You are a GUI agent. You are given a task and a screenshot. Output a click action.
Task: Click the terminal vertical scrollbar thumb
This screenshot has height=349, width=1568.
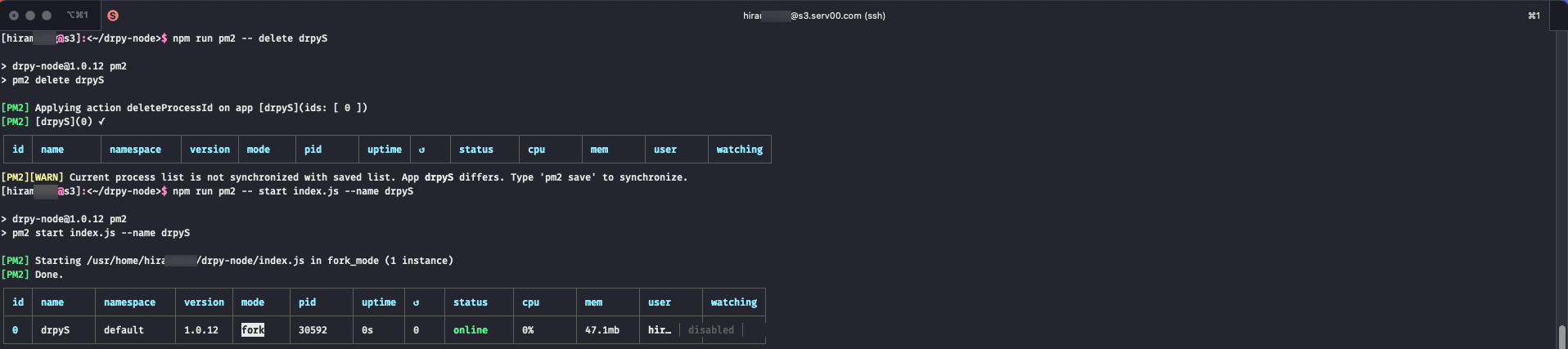1561,336
